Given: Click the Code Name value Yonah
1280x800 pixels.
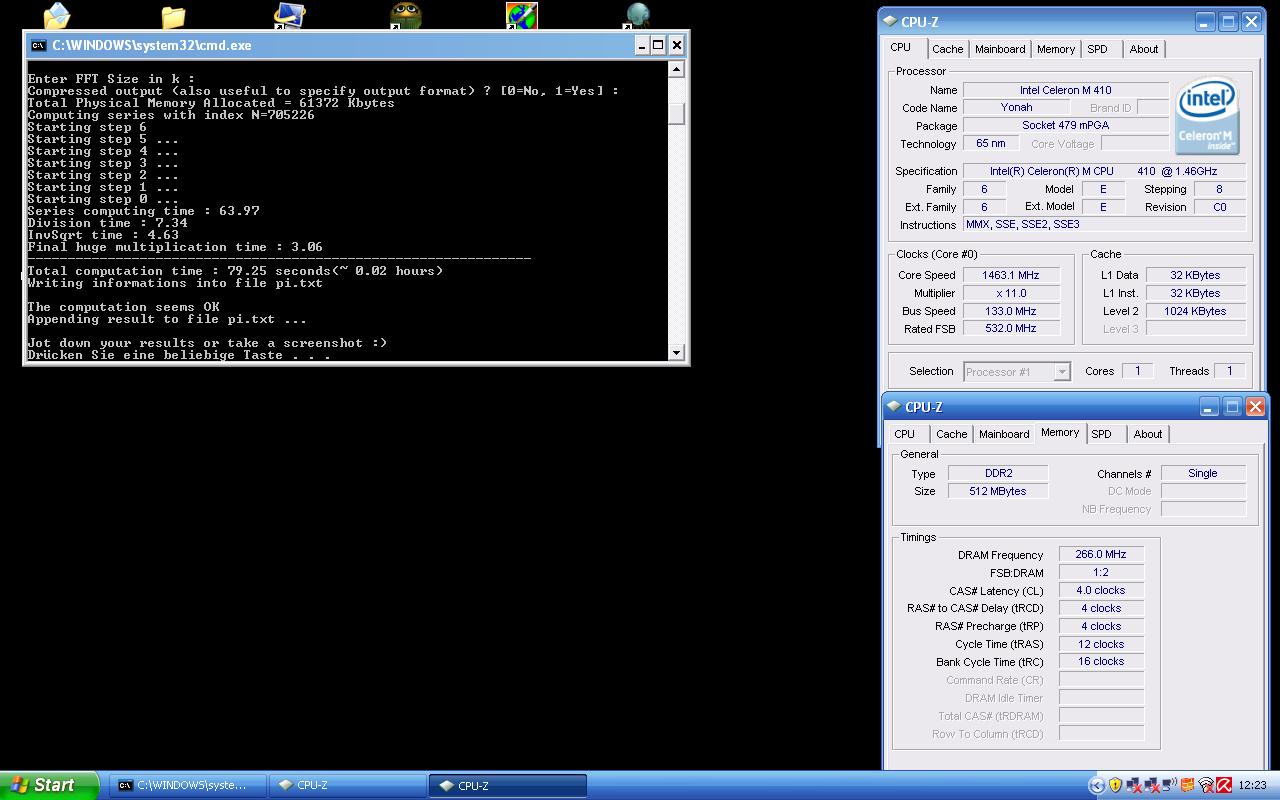Looking at the screenshot, I should [x=1016, y=108].
